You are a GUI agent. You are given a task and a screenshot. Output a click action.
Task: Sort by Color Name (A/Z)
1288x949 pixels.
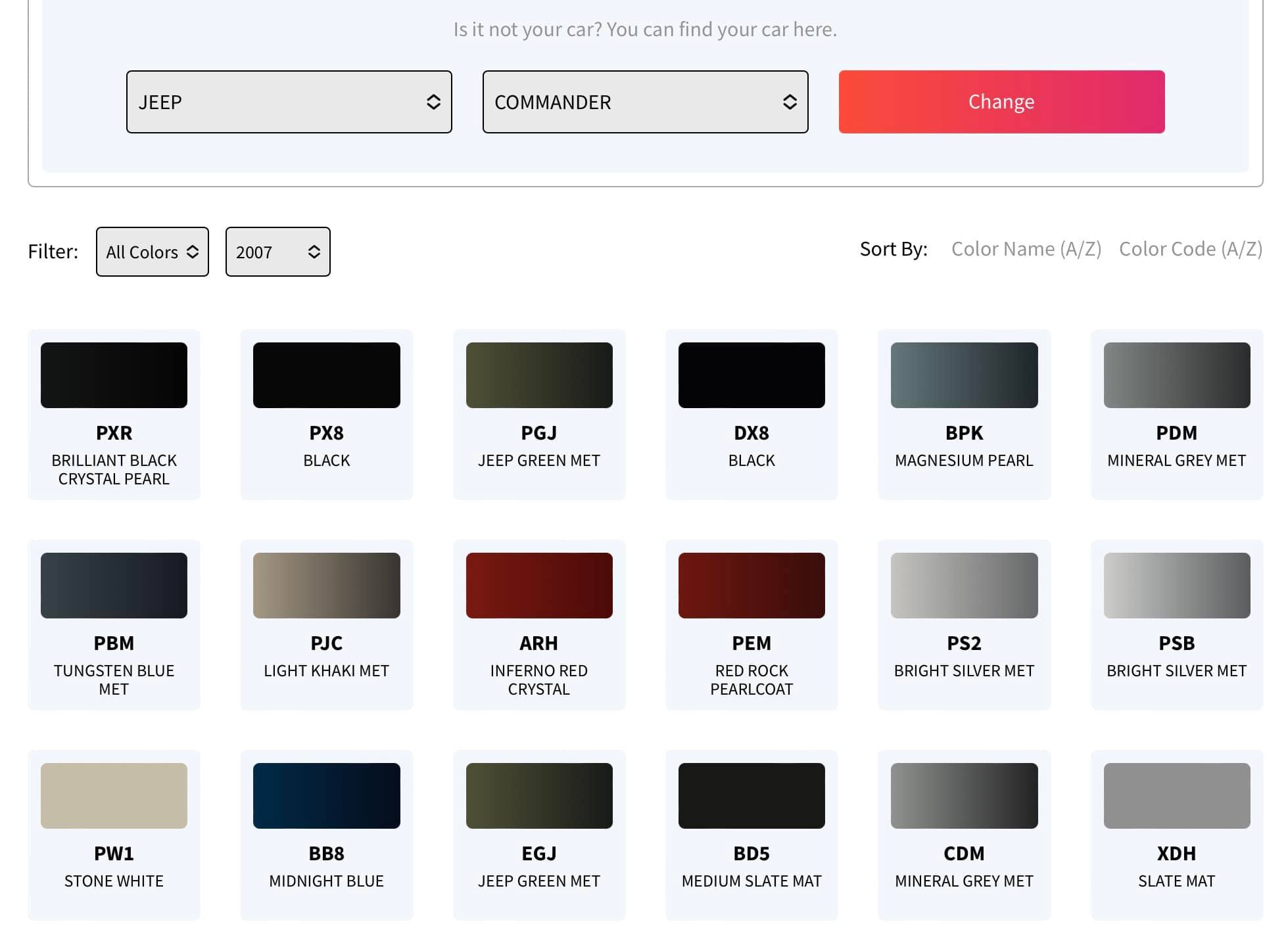(1026, 249)
